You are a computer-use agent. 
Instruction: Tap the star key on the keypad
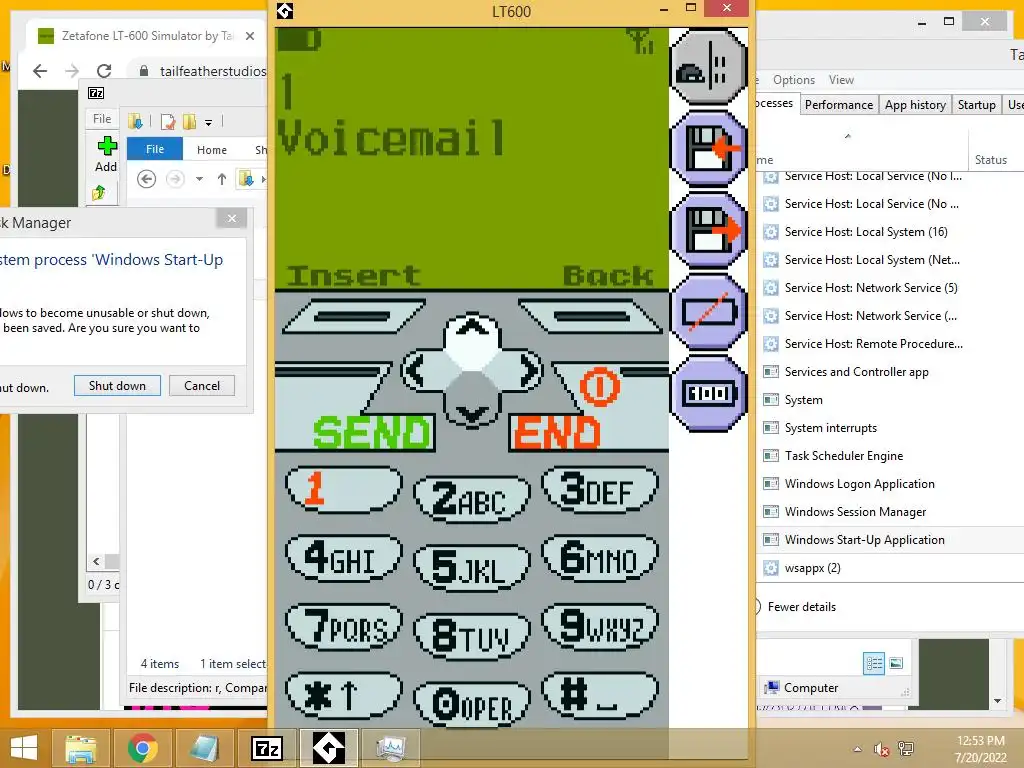point(344,696)
